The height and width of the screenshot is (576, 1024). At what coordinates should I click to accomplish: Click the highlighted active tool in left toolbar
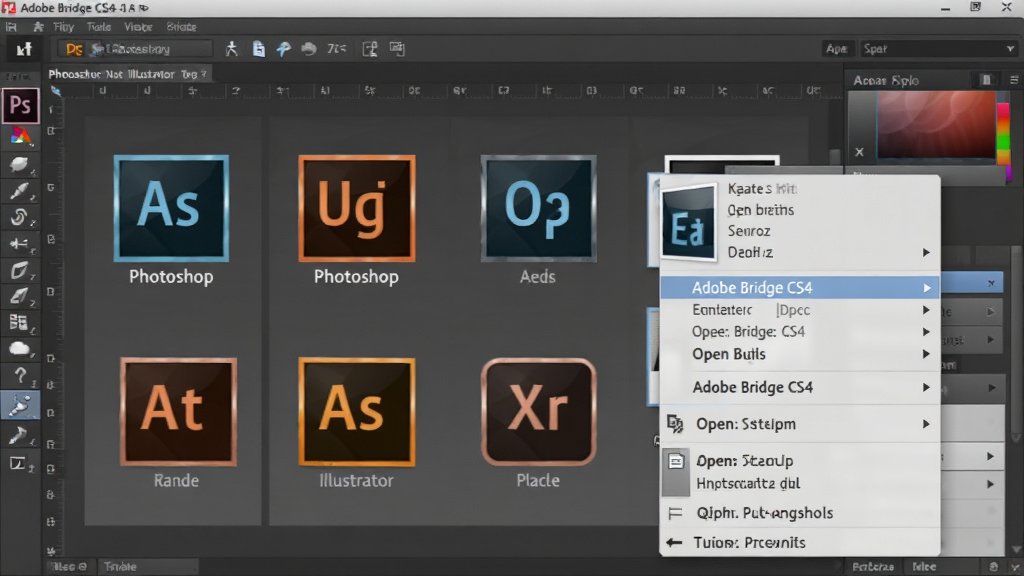tap(20, 405)
